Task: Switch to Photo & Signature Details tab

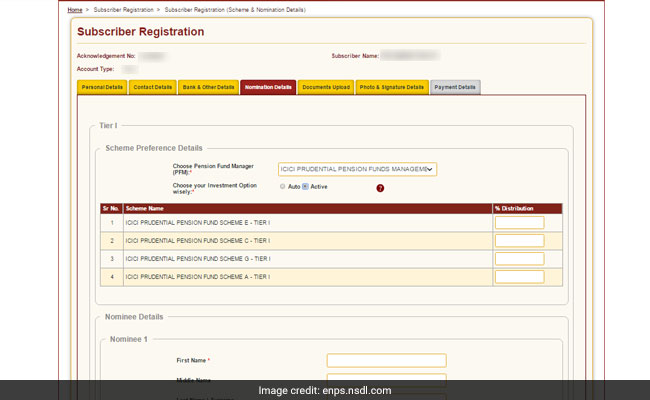Action: tap(392, 87)
